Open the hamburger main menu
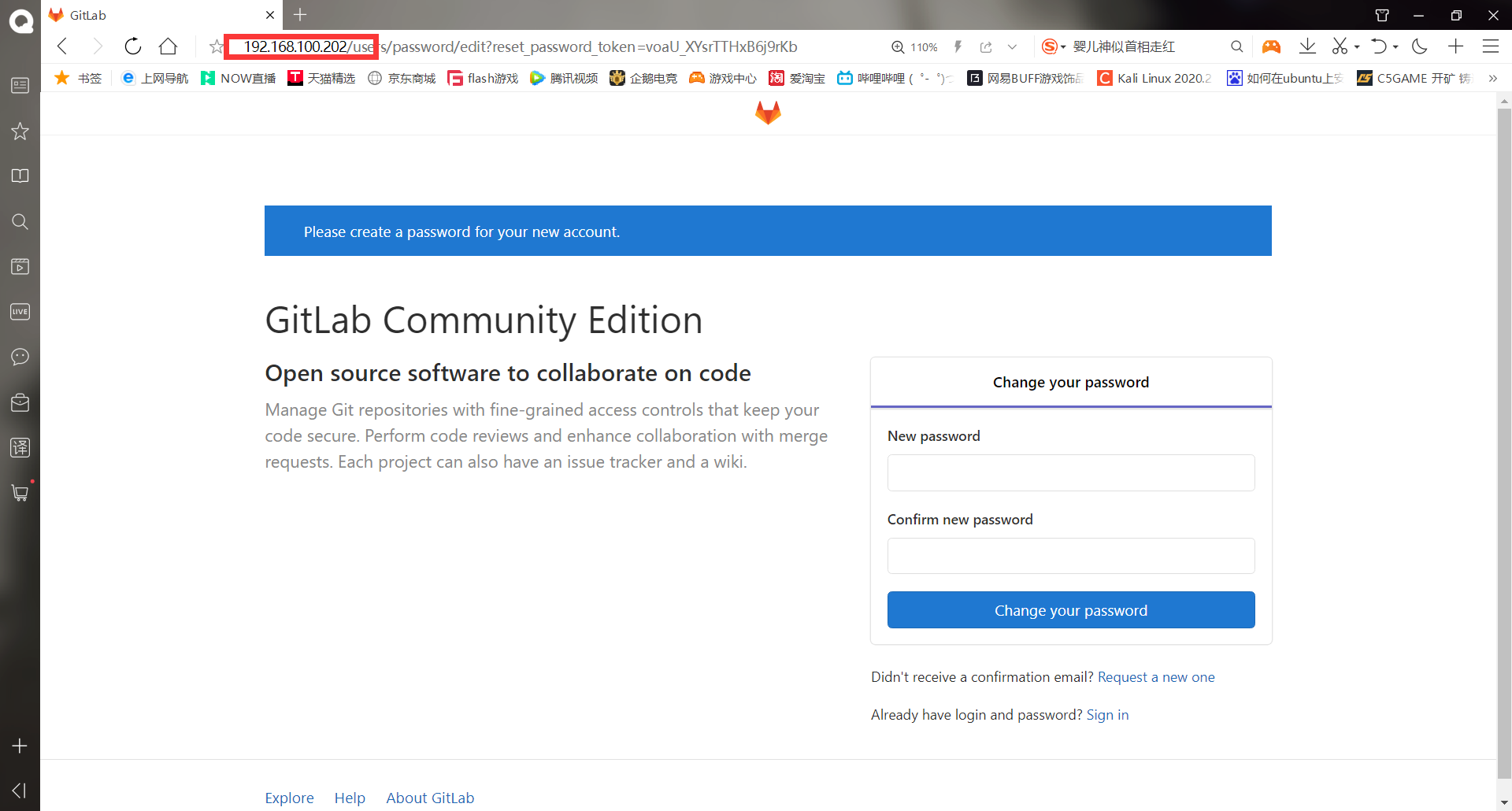Screen dimensions: 1512x811 (x=1491, y=46)
